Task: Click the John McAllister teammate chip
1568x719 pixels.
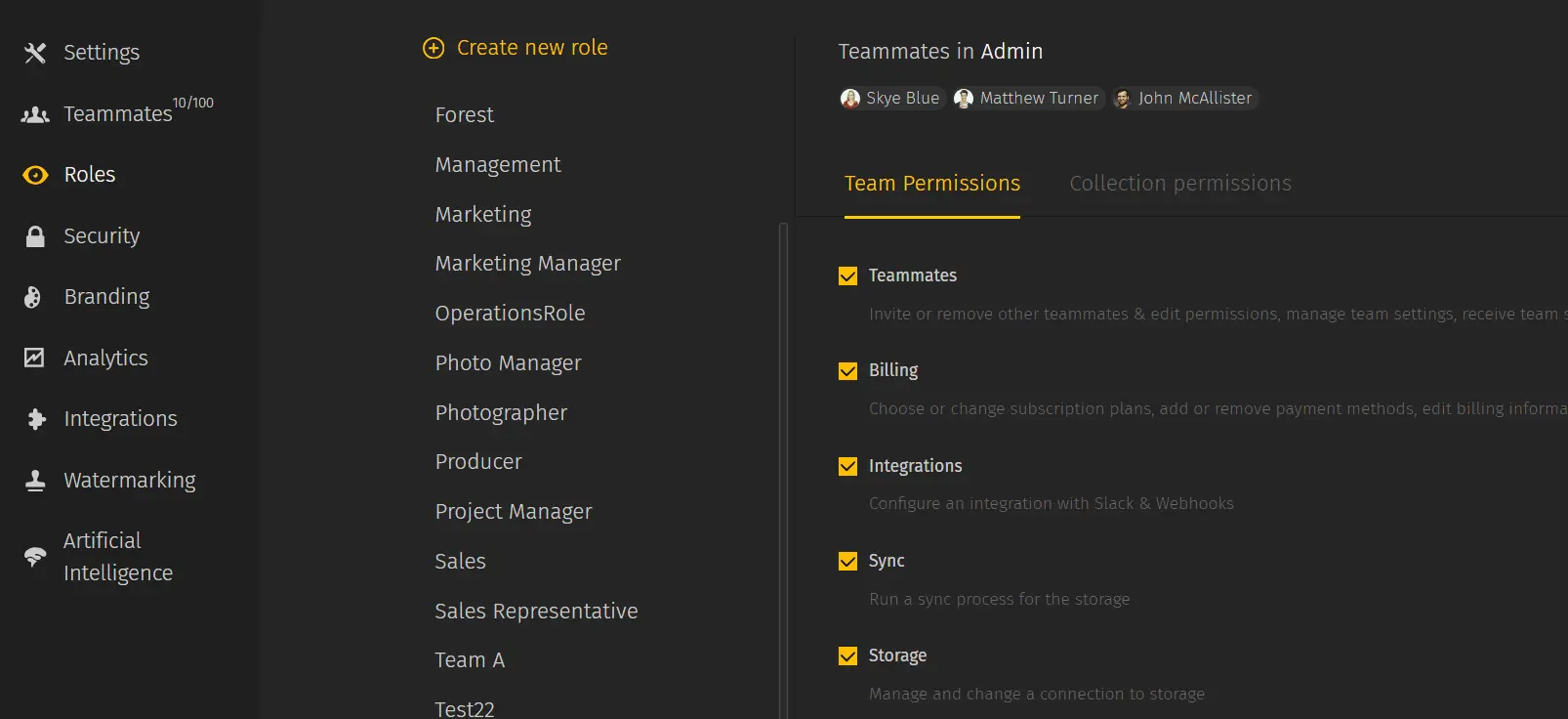Action: [x=1184, y=99]
